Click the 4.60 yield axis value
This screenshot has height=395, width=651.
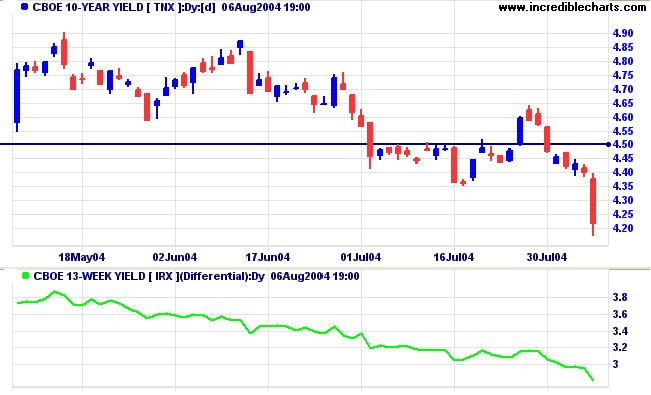623,117
